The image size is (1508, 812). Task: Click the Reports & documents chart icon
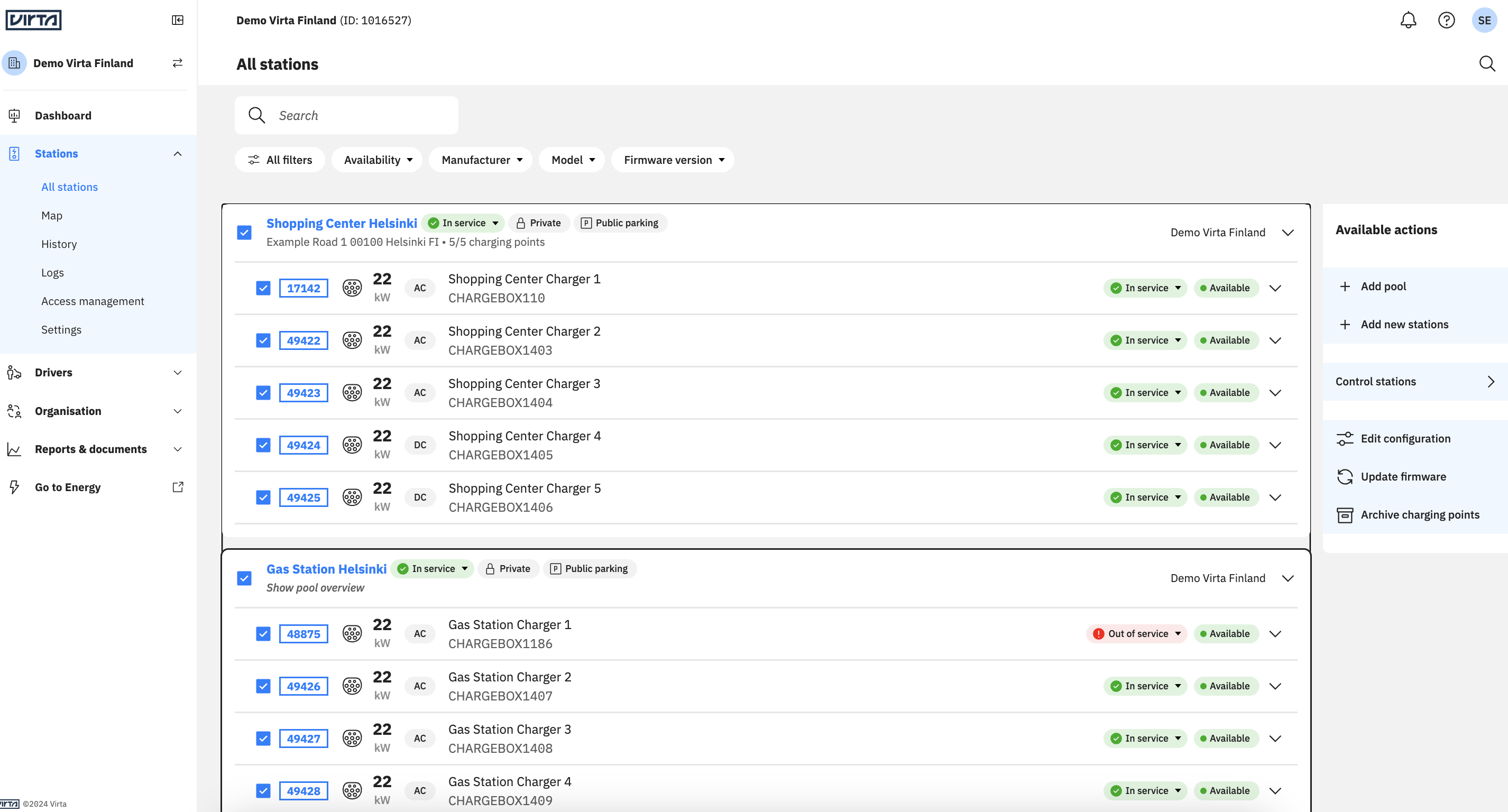[14, 449]
